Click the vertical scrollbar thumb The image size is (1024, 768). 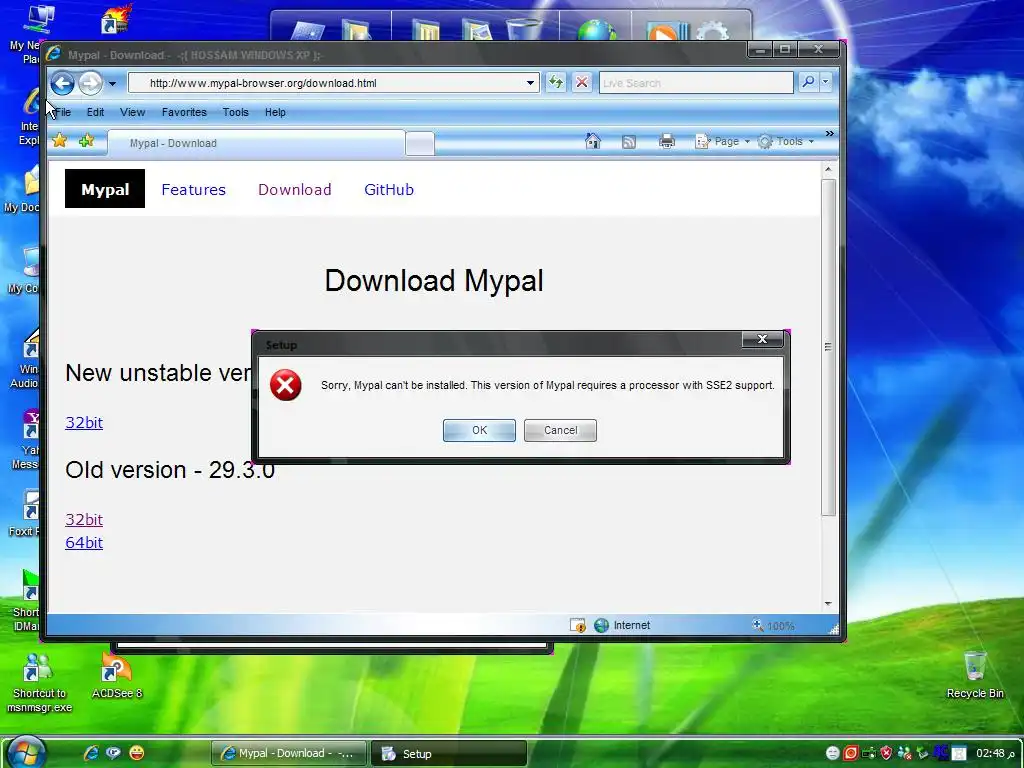[828, 347]
